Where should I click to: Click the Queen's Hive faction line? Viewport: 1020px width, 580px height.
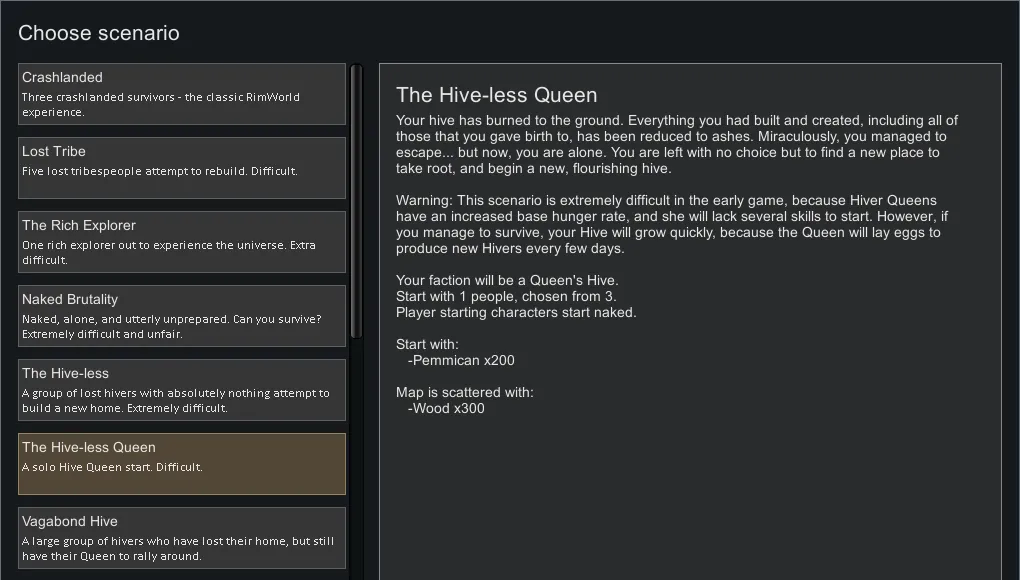pos(507,280)
